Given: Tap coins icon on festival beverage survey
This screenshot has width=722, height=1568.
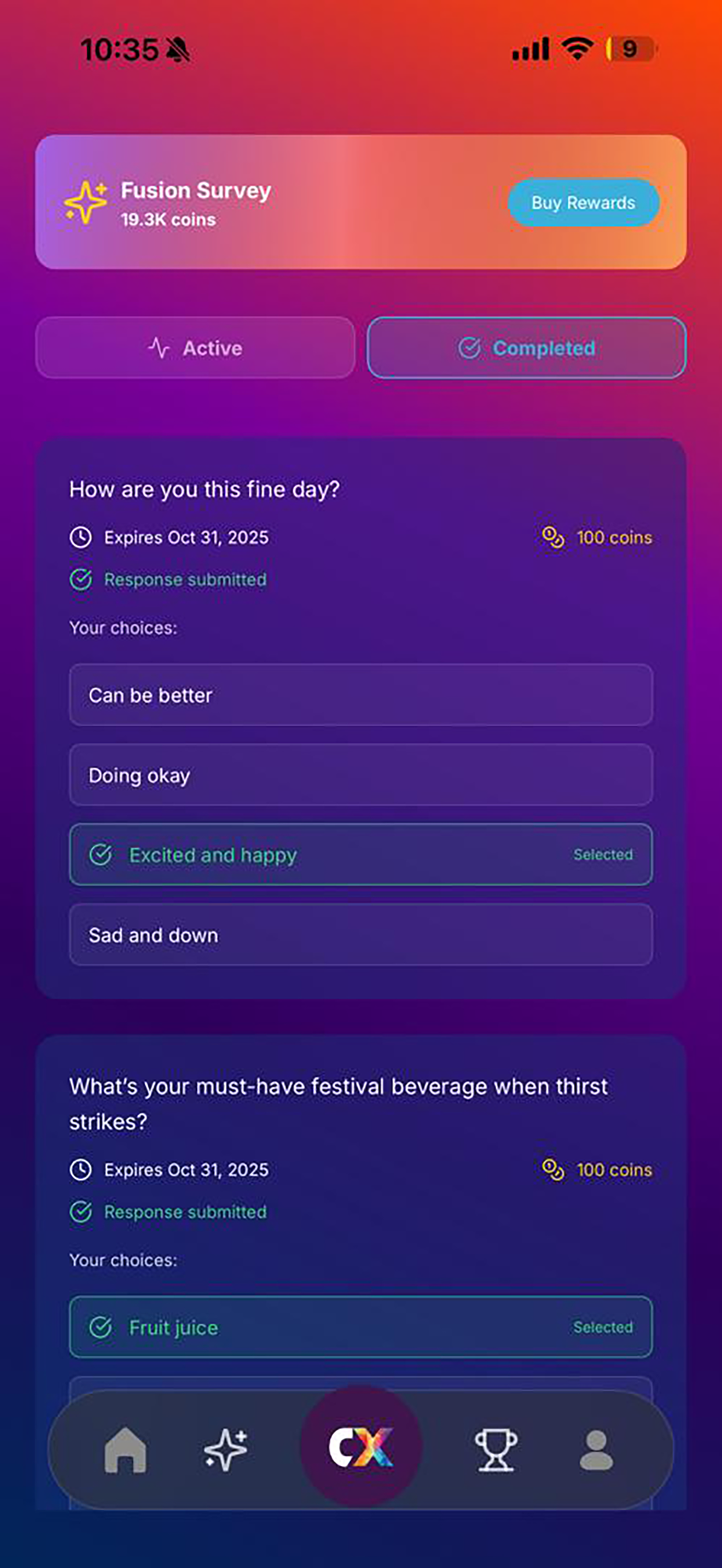Looking at the screenshot, I should pyautogui.click(x=553, y=1170).
